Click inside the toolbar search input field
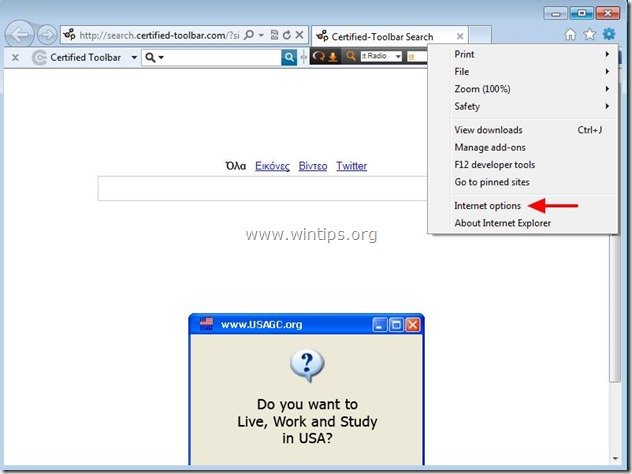Viewport: 632px width, 474px height. click(x=222, y=58)
